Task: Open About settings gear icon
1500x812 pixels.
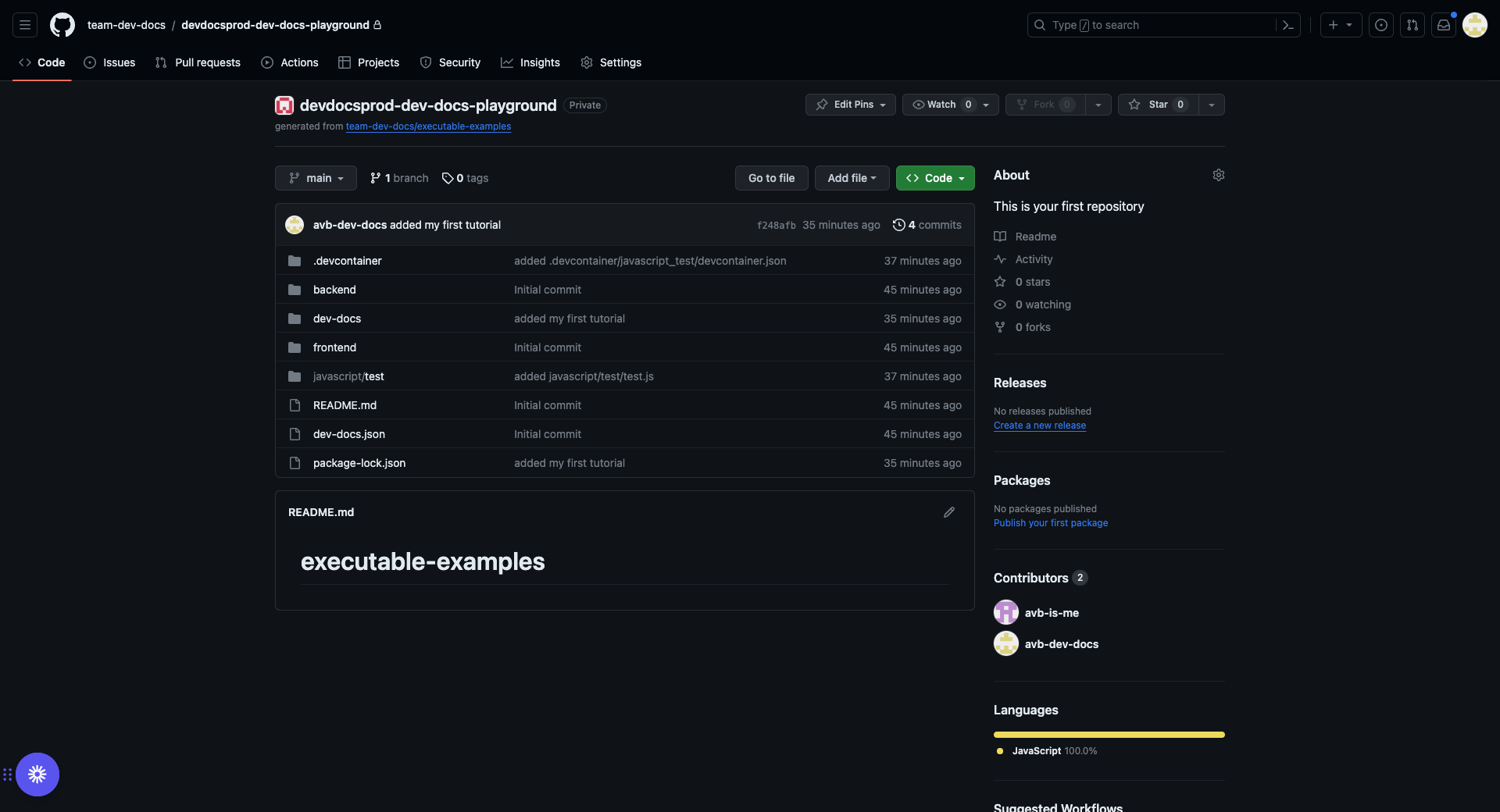Action: coord(1218,175)
